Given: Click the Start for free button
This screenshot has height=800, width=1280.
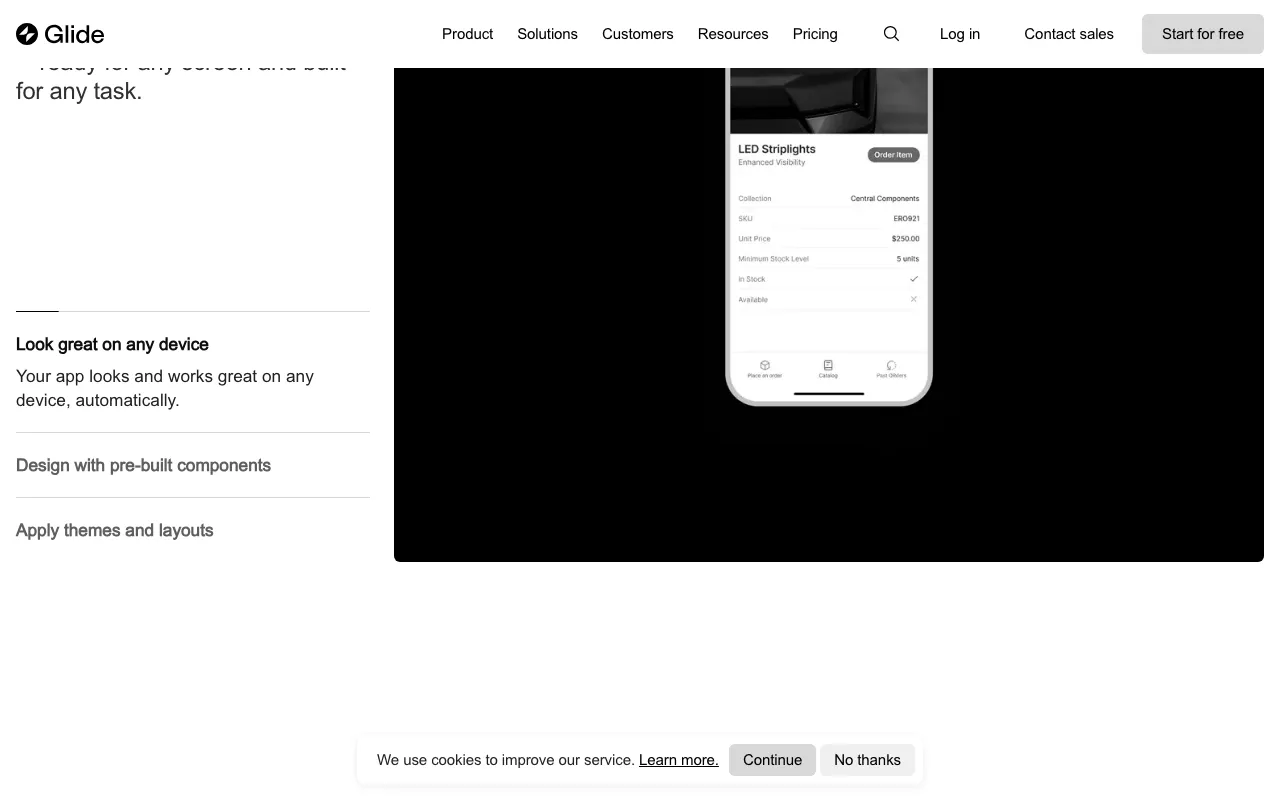Looking at the screenshot, I should click(x=1203, y=34).
